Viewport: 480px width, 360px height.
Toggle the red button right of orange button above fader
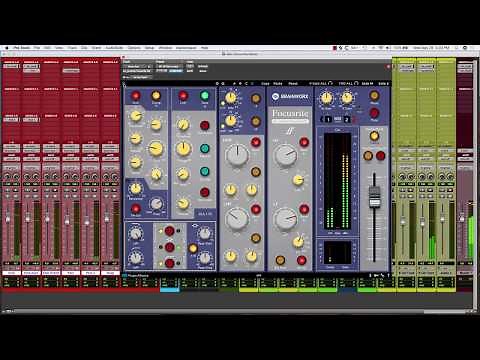pos(380,155)
